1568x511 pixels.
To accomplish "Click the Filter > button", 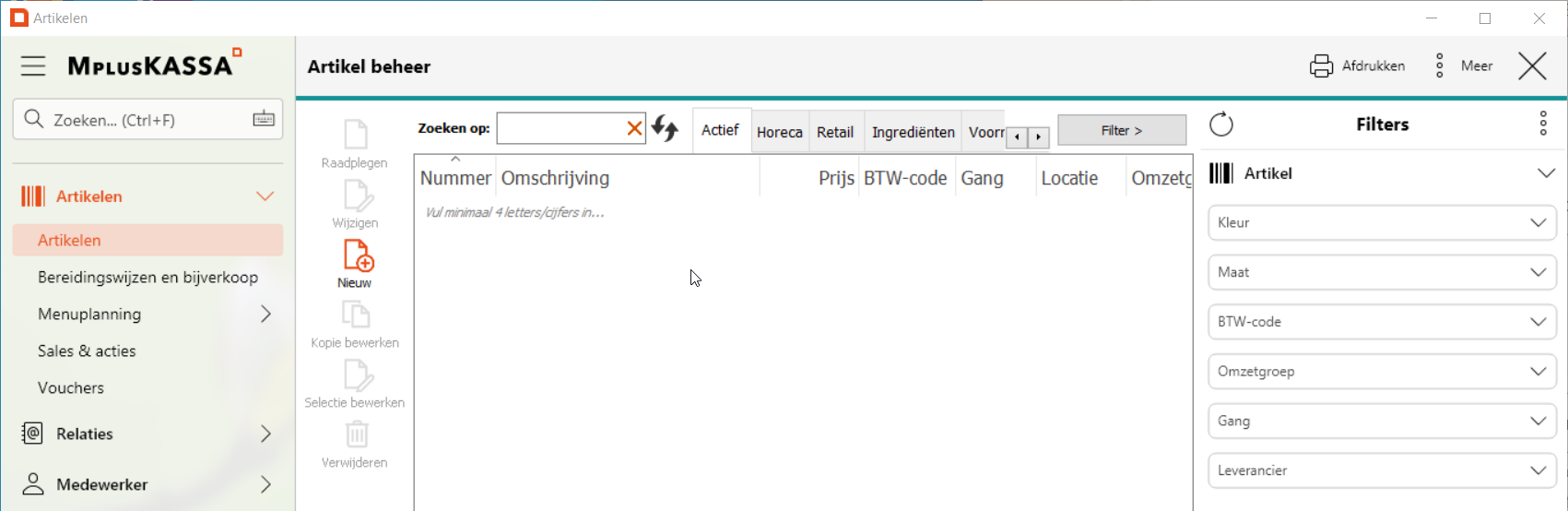I will [x=1121, y=130].
